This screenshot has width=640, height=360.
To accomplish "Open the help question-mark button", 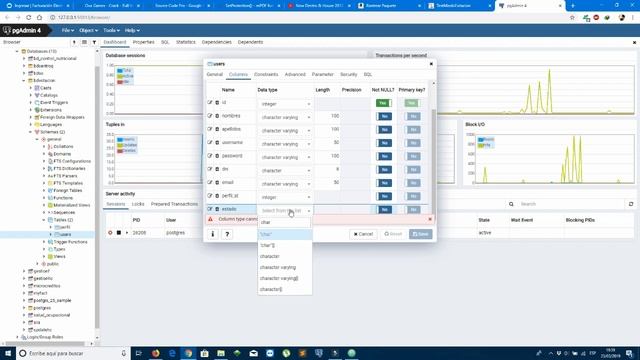I will pyautogui.click(x=227, y=234).
